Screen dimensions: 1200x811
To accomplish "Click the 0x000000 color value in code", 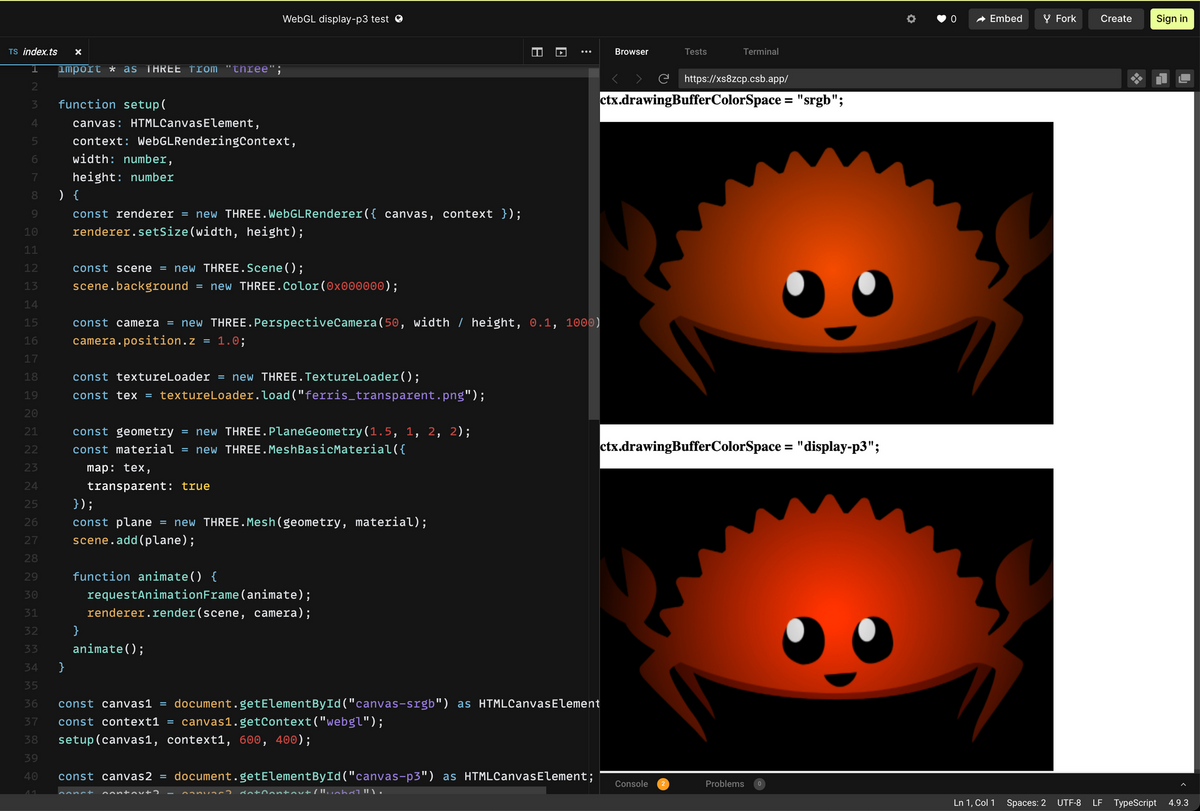I will click(355, 286).
